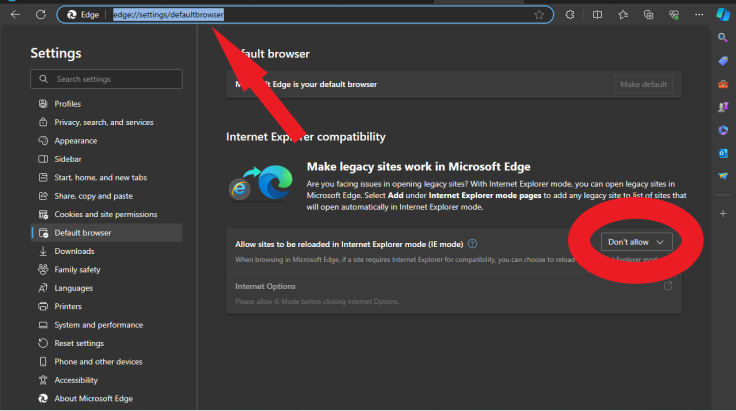The image size is (736, 411).
Task: Open the Extensions puzzle icon
Action: 570,15
